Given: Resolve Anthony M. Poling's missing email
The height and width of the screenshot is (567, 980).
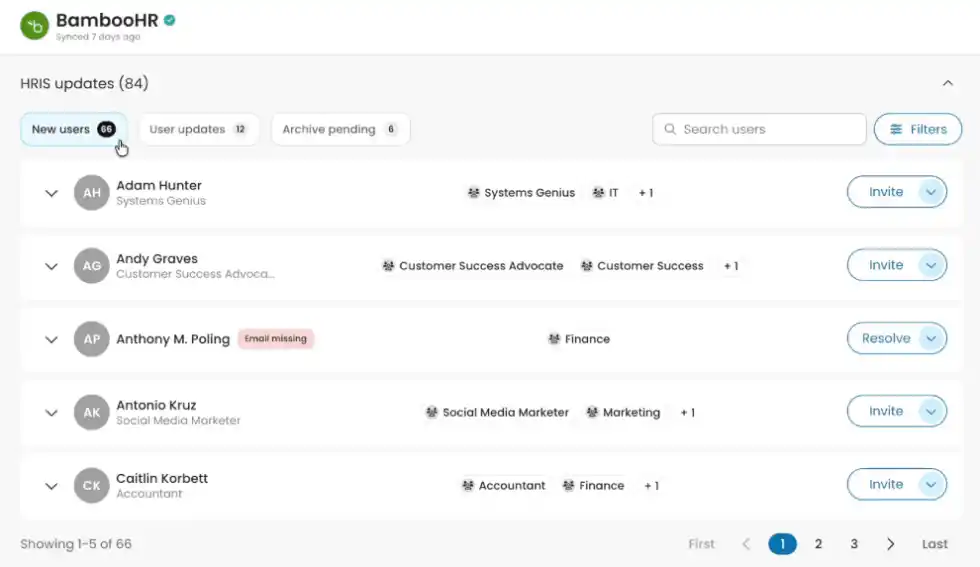Looking at the screenshot, I should (886, 338).
